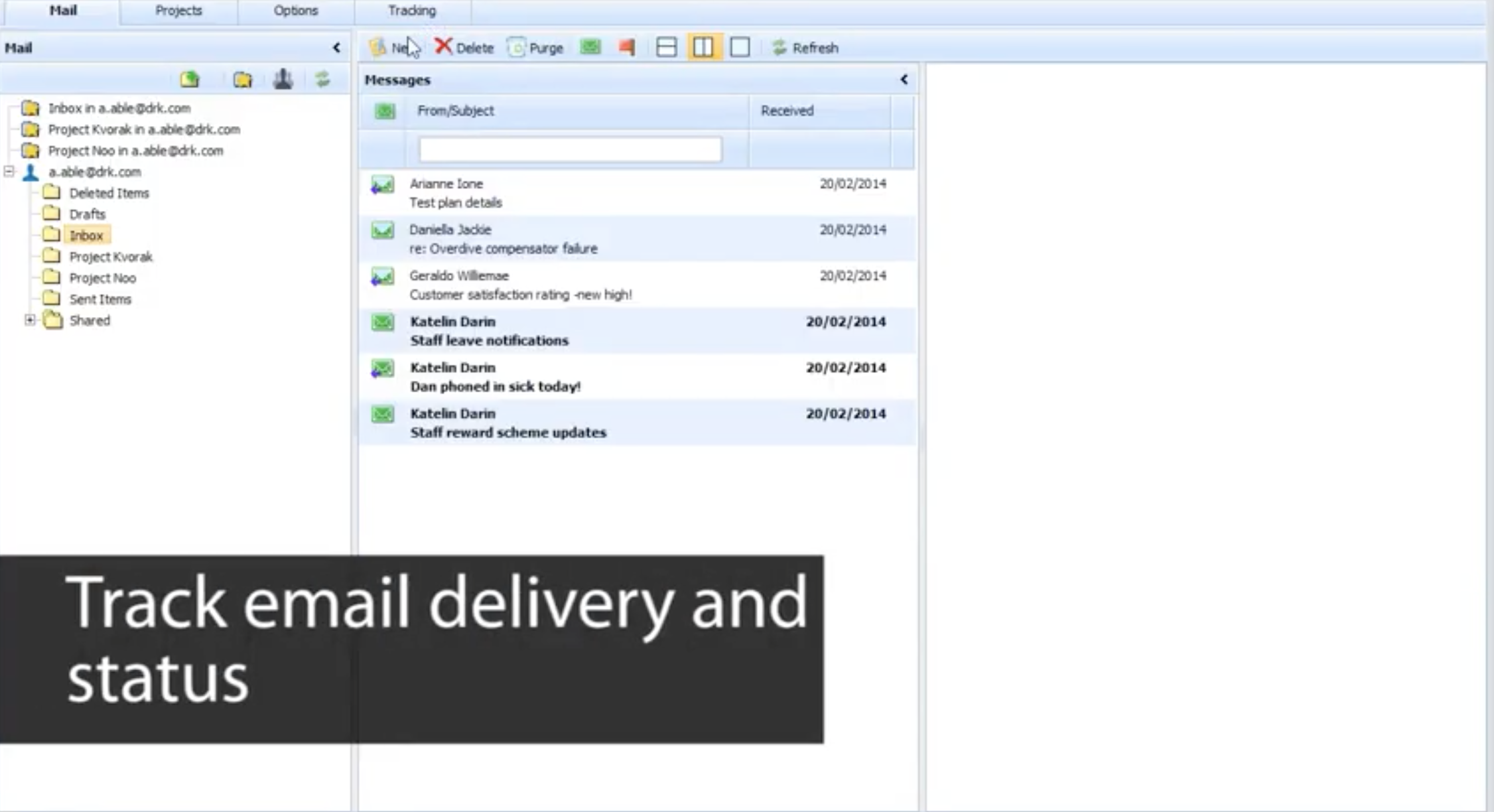This screenshot has width=1494, height=812.
Task: Toggle the vertical split preview layout
Action: coord(703,47)
